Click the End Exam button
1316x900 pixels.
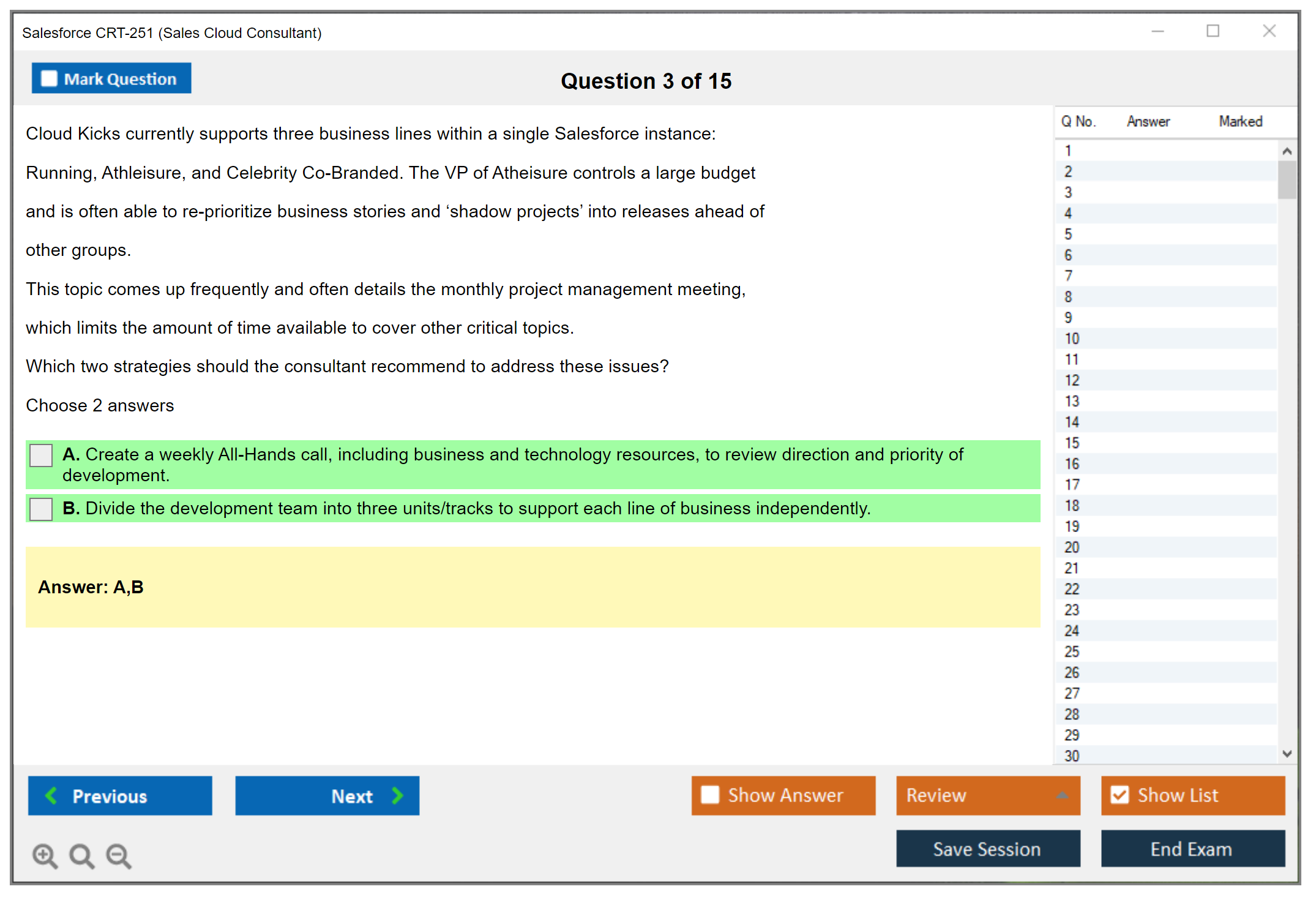(1192, 849)
